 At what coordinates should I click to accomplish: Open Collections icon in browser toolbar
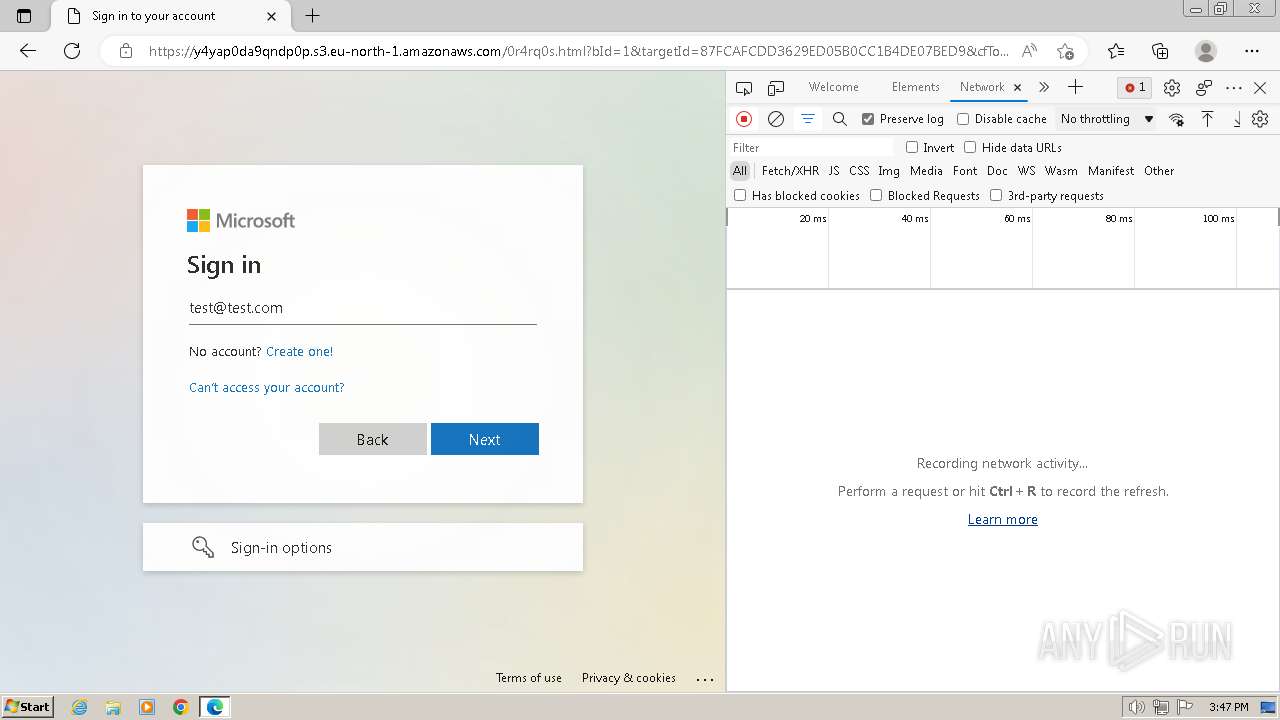pyautogui.click(x=1160, y=51)
